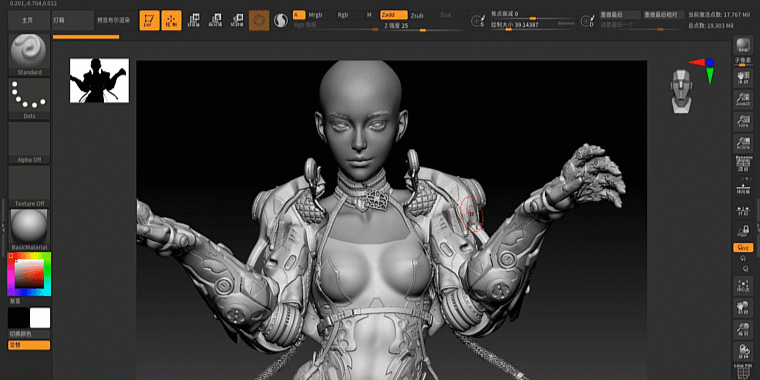Click the 切换颜色 switch color button
This screenshot has height=380, width=760.
[29, 334]
